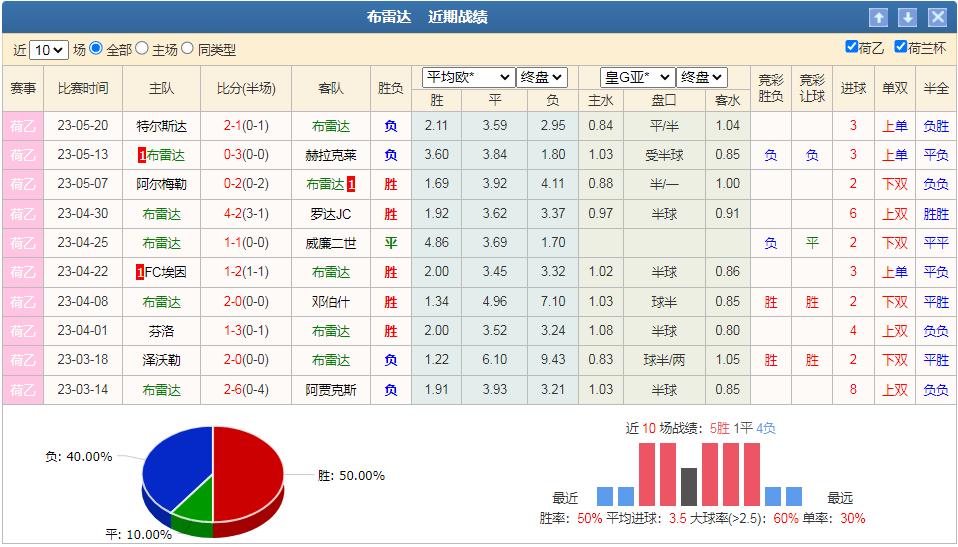Open the 平均欧* odds company dropdown

tap(469, 78)
